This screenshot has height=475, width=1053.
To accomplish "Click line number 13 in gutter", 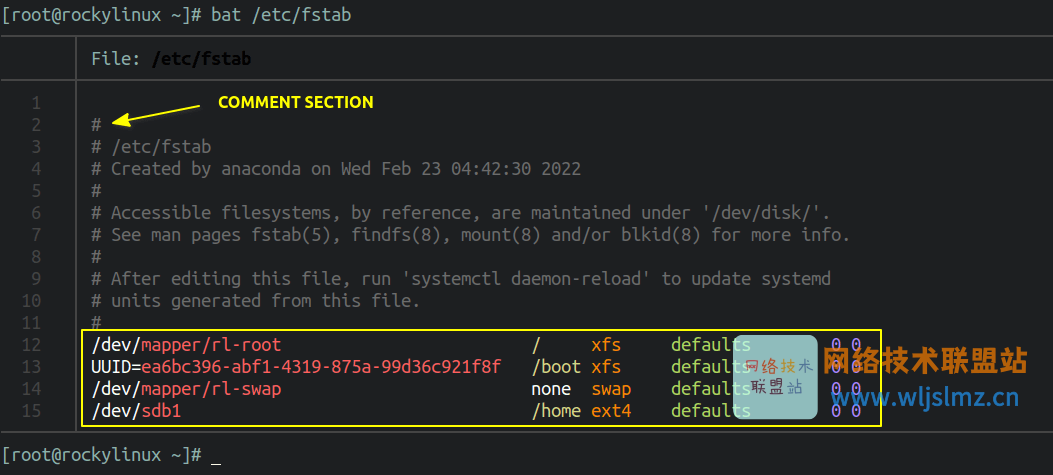I will click(31, 368).
